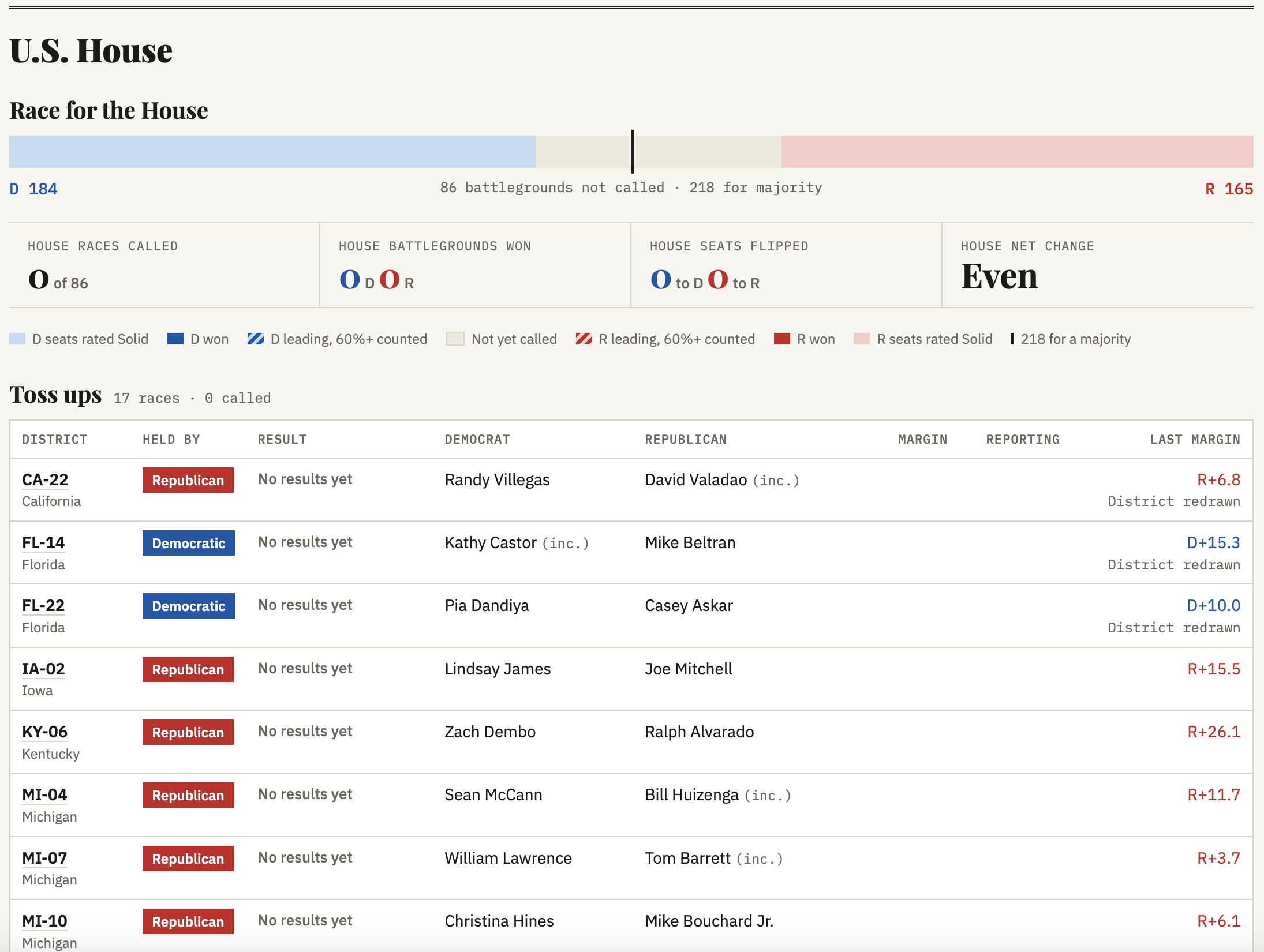
Task: Open the FL-22 district link
Action: coord(43,605)
